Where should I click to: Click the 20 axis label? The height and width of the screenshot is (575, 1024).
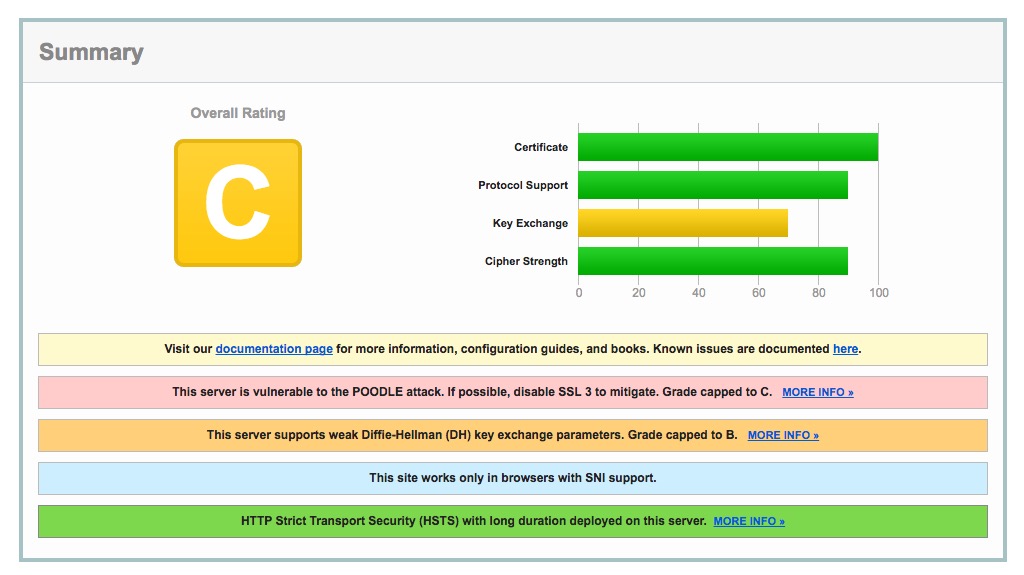[639, 293]
